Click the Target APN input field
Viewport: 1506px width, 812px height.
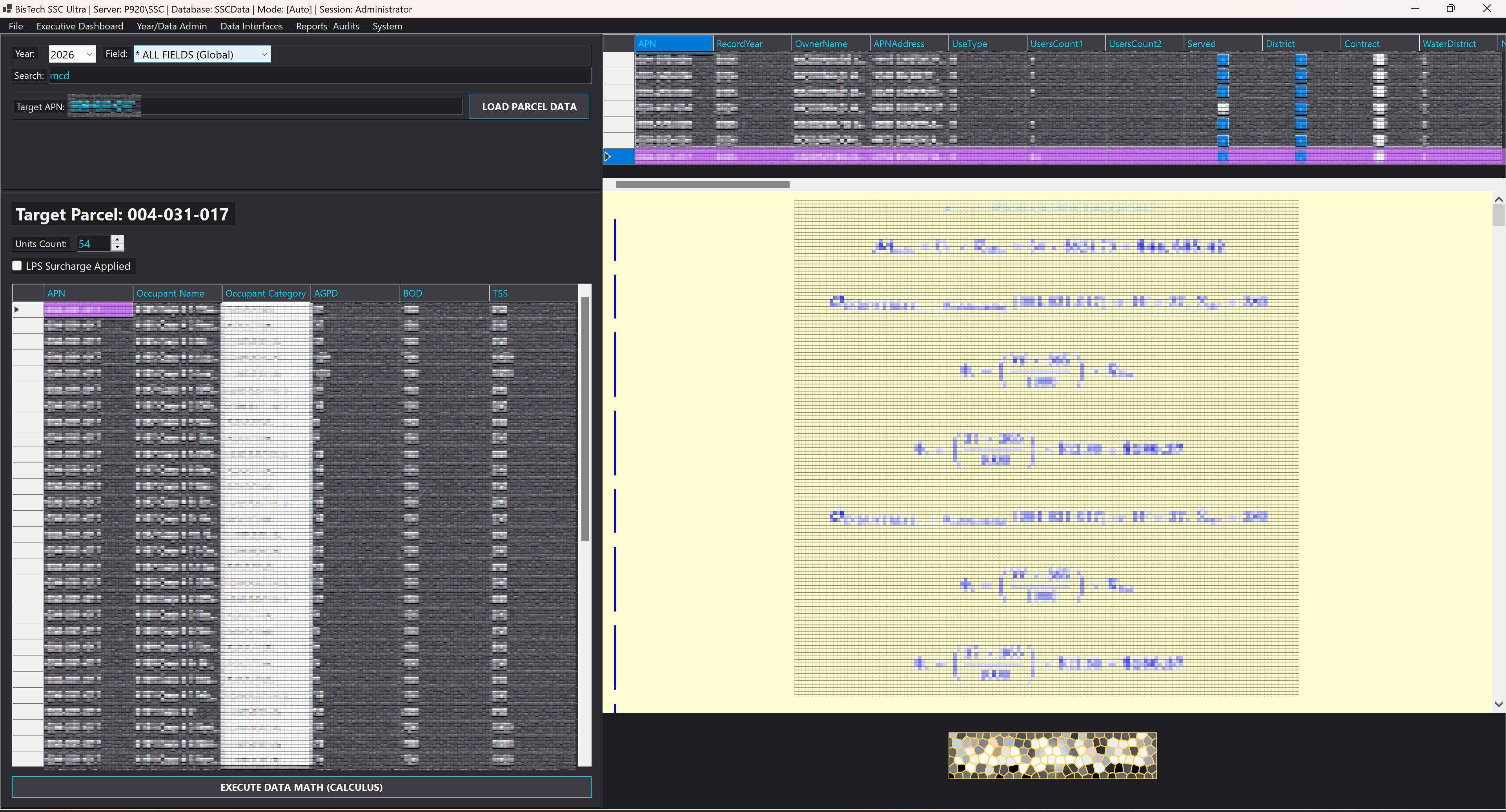265,106
